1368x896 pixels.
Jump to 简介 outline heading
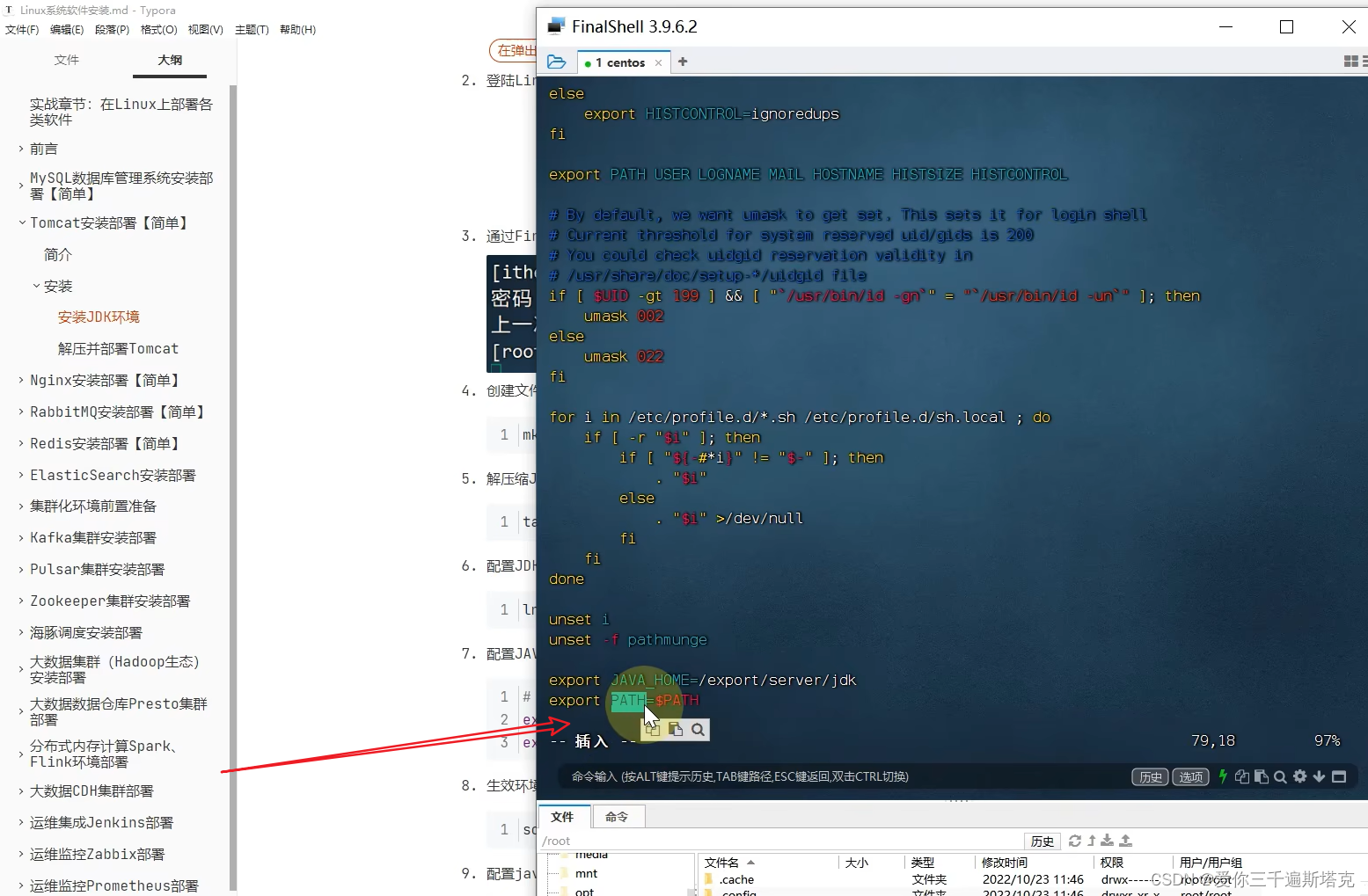point(58,254)
